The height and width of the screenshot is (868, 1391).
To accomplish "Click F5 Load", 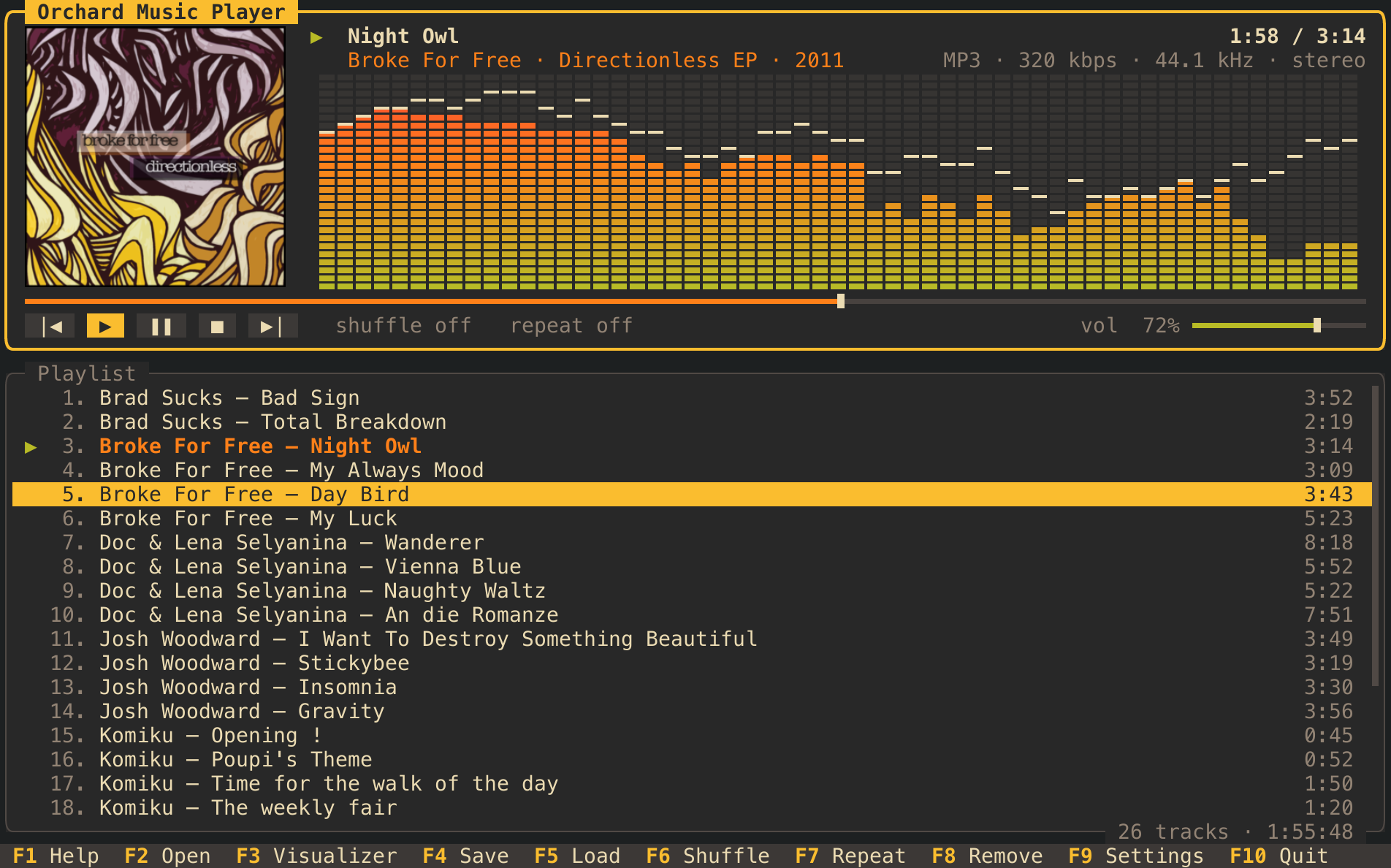I will coord(577,856).
